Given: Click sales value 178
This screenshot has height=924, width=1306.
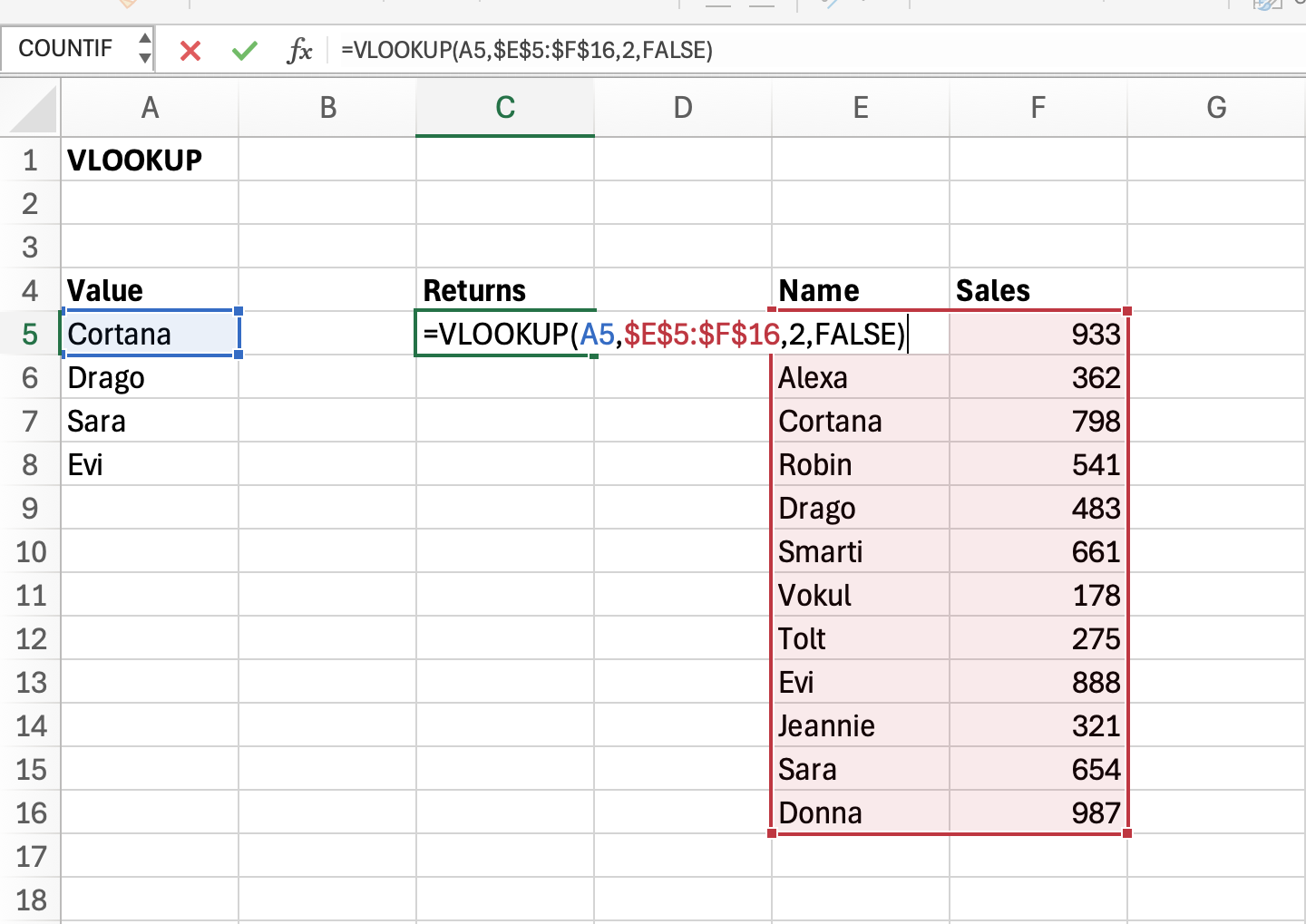Looking at the screenshot, I should coord(1038,595).
